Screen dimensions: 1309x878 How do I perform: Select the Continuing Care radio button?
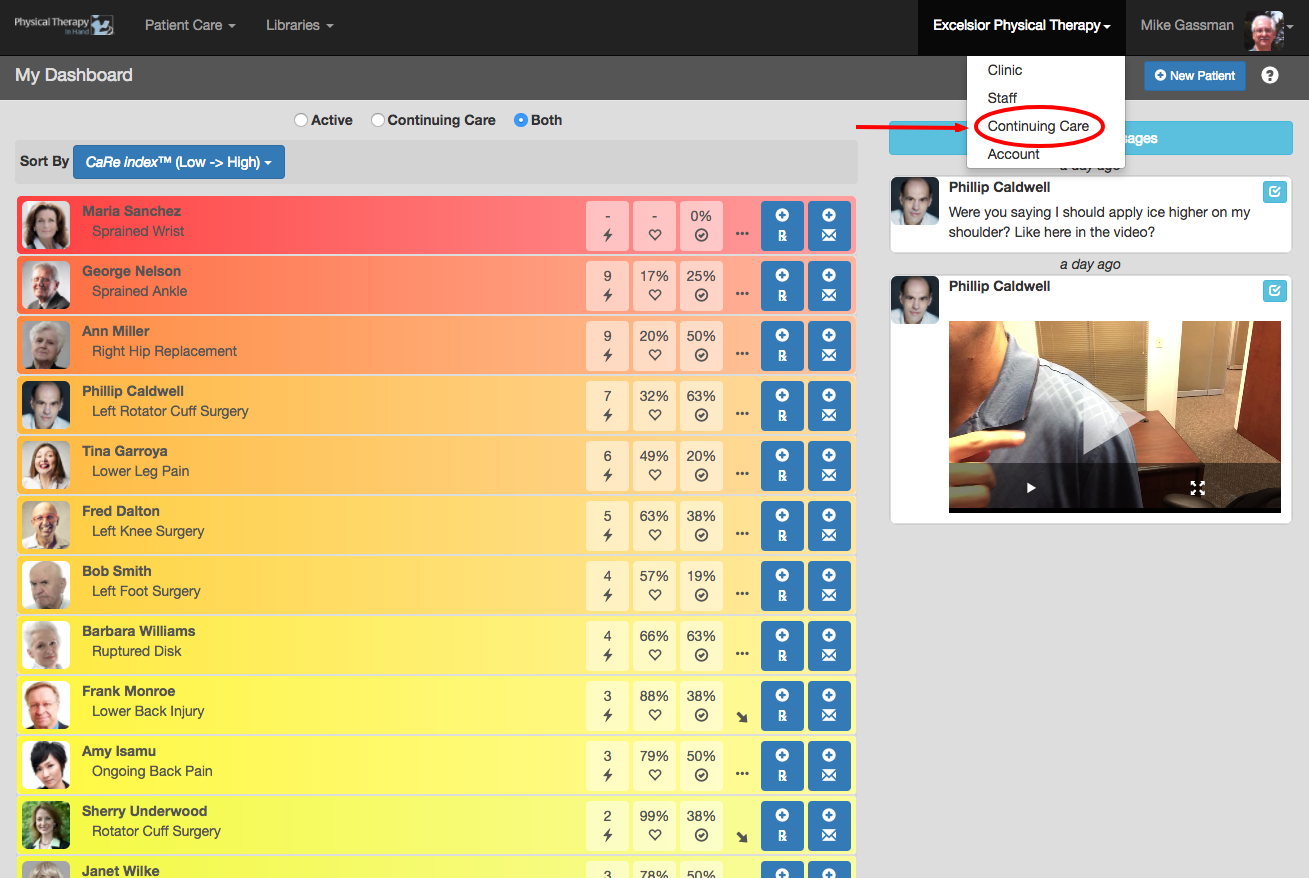(377, 120)
